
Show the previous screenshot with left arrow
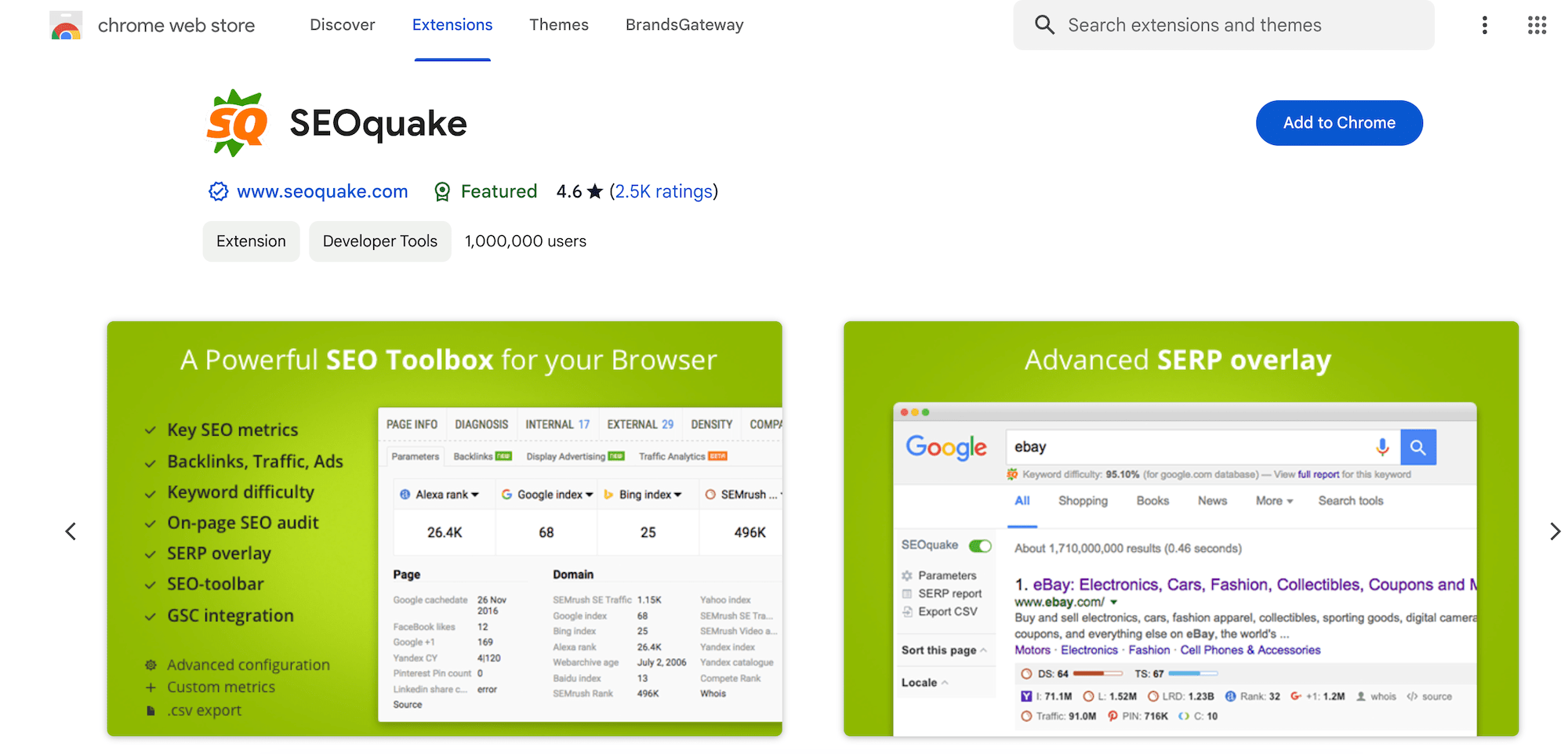click(x=71, y=531)
